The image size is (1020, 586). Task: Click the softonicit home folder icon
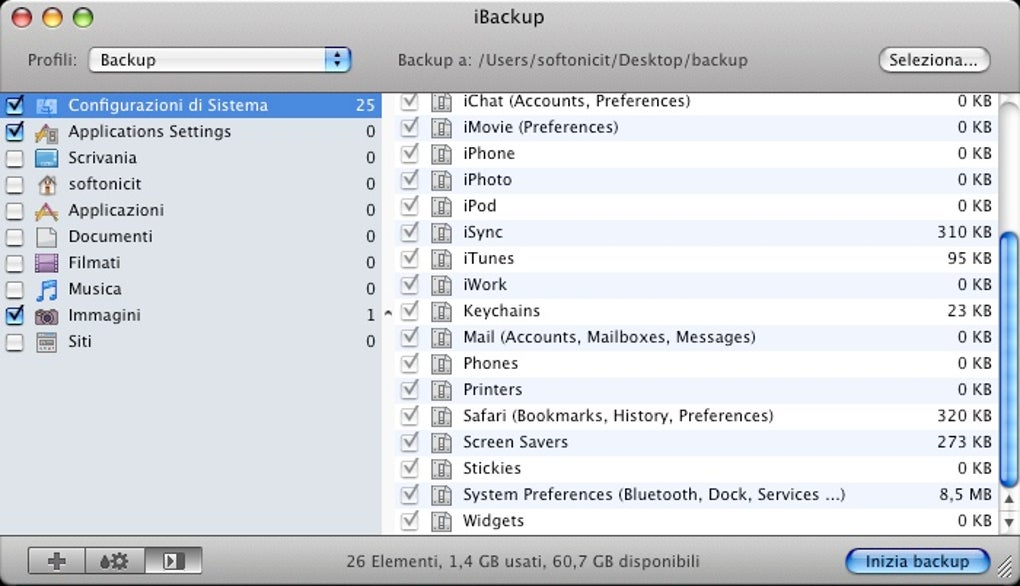[x=46, y=185]
